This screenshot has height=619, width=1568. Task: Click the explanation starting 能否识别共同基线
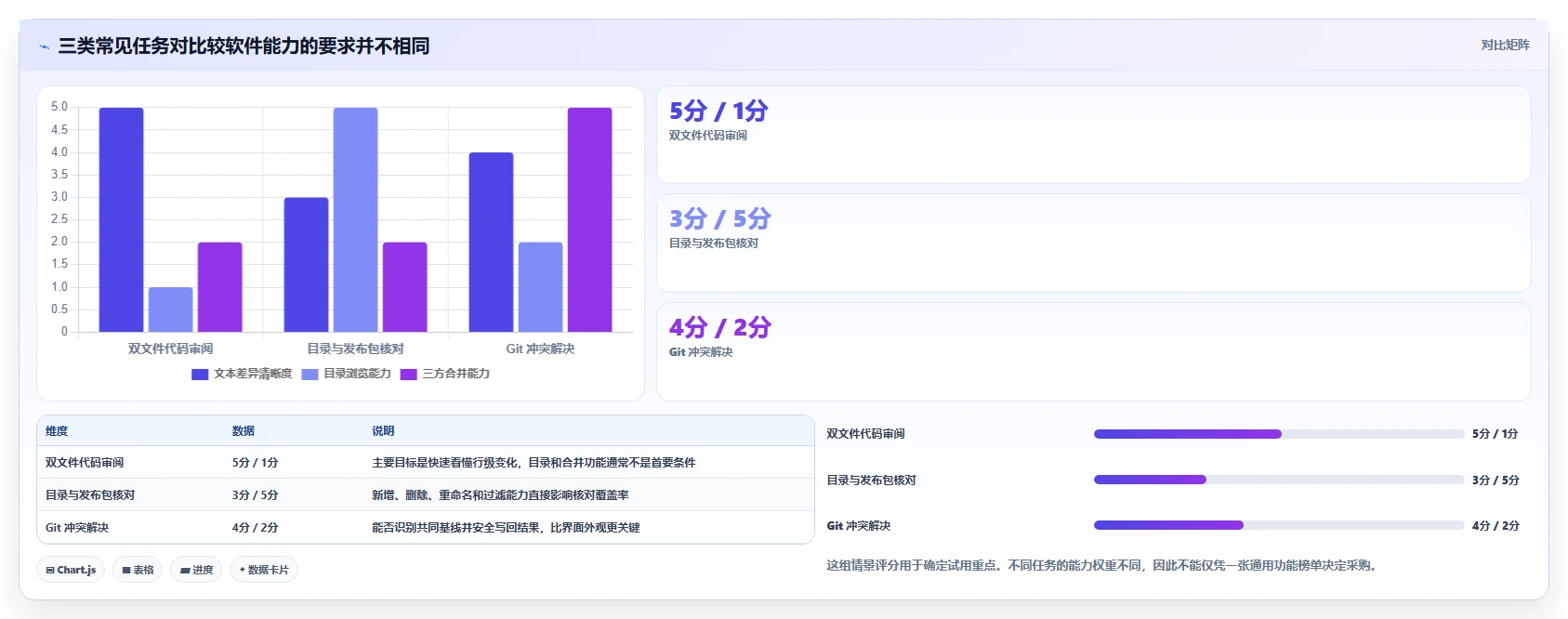pos(506,528)
